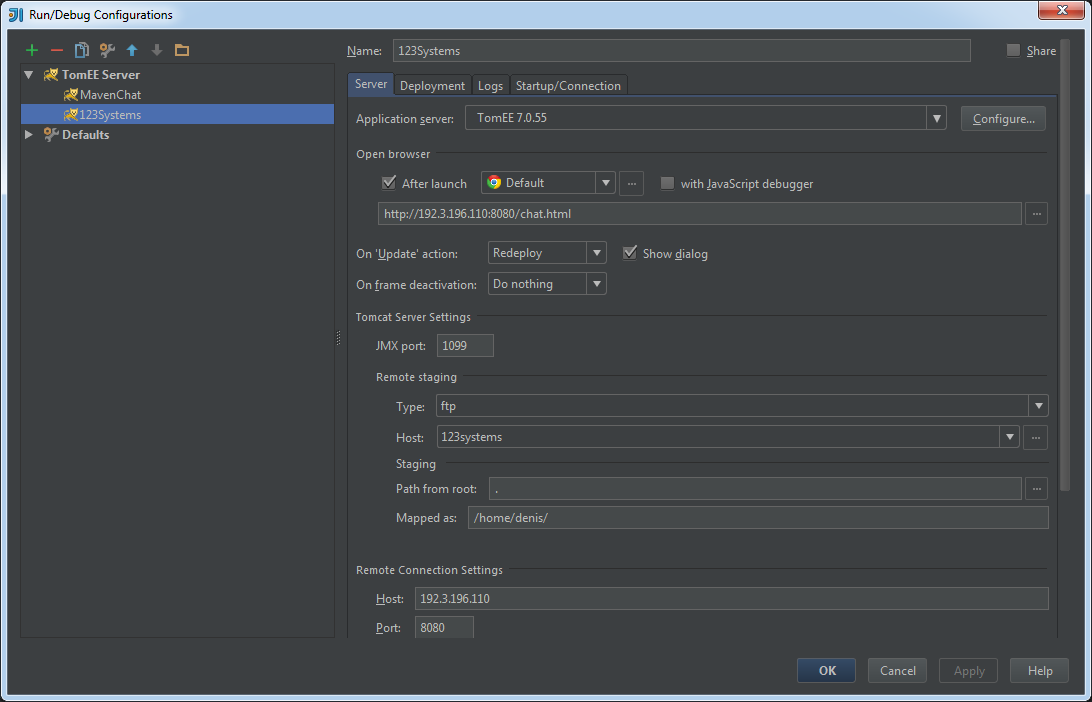Screen dimensions: 1092x702
Task: Open Help for this dialog
Action: click(1040, 671)
